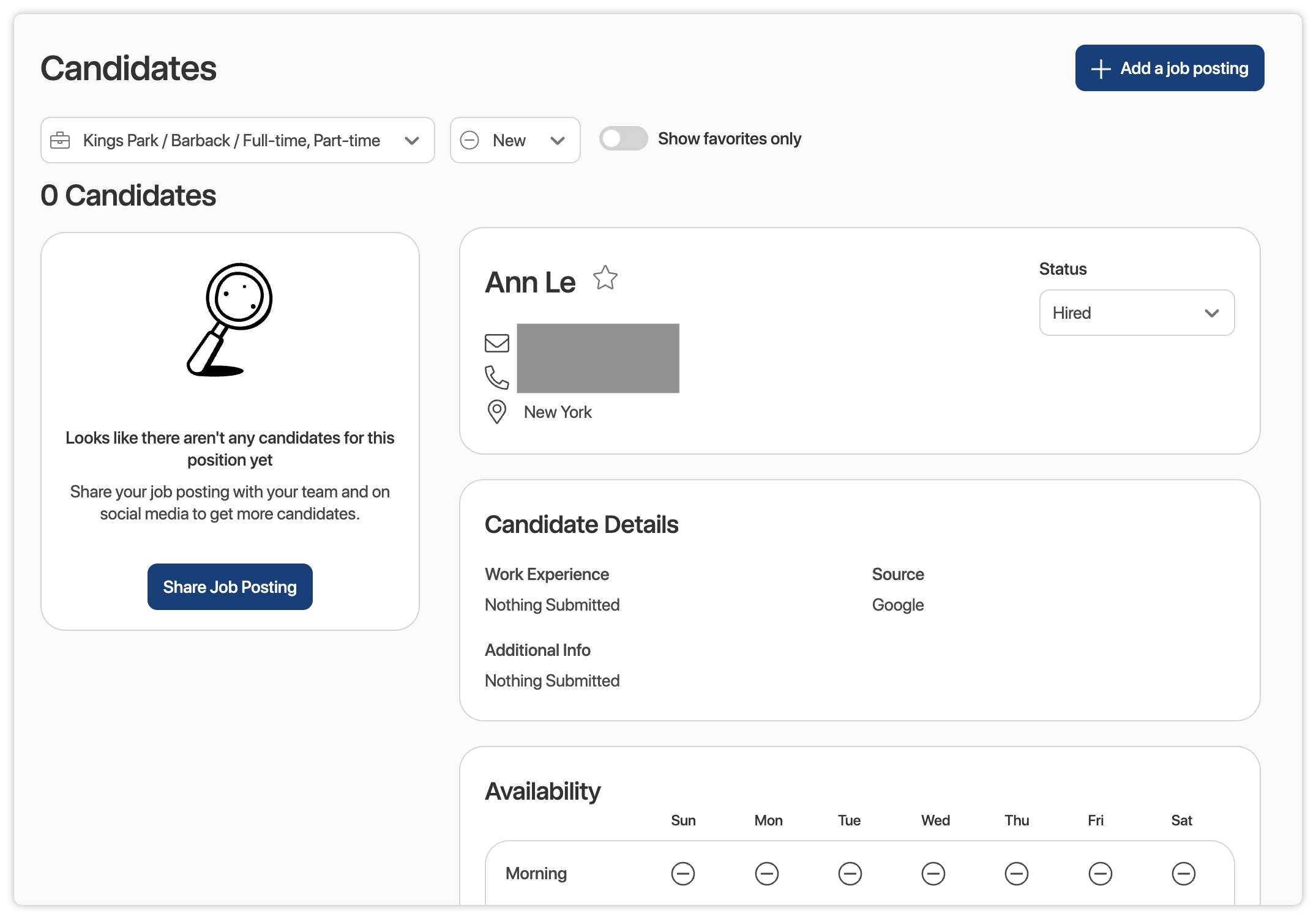Viewport: 1316px width, 919px height.
Task: Click the location pin icon
Action: coord(496,412)
